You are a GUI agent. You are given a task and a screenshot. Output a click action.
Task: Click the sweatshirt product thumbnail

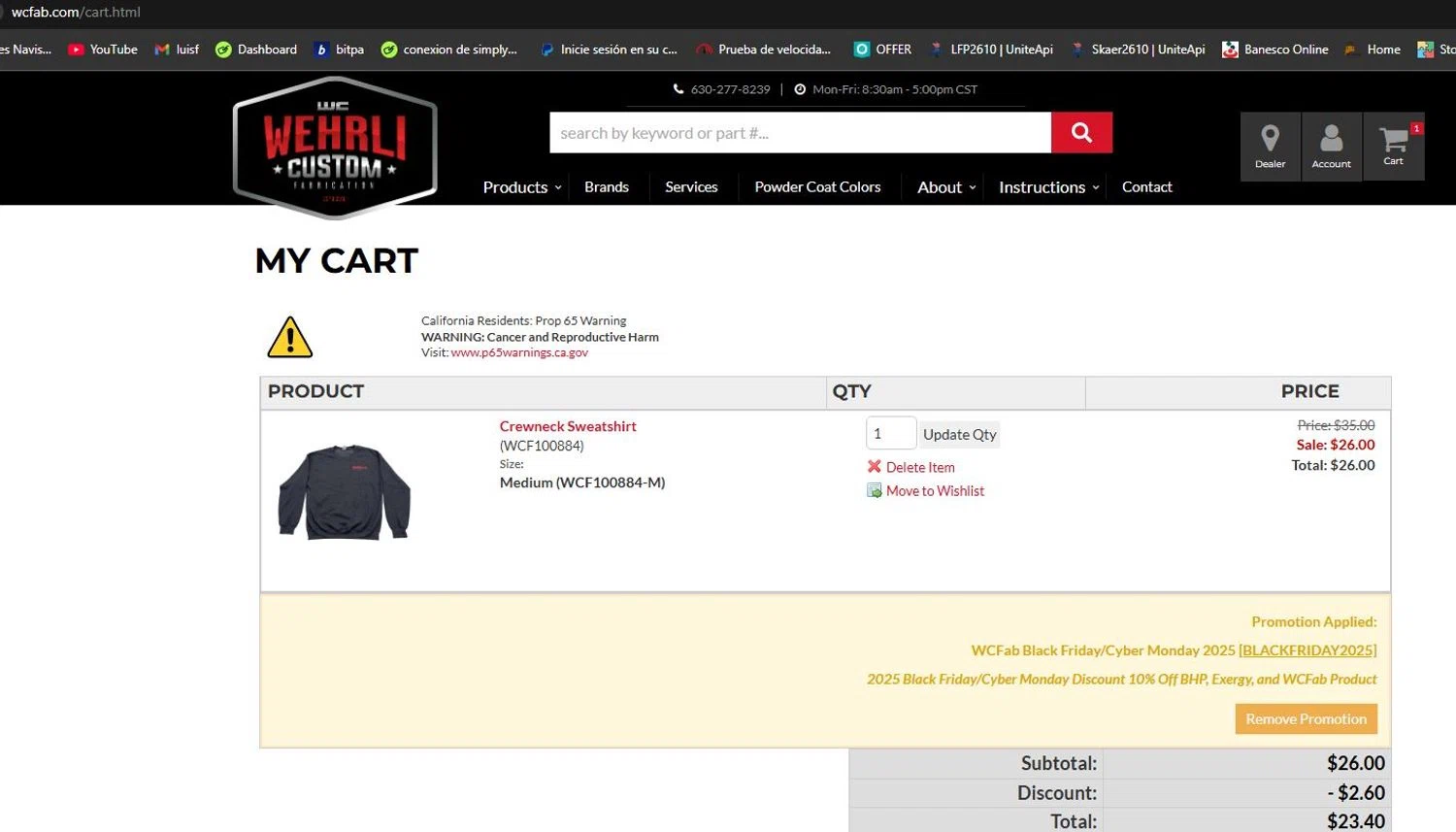pyautogui.click(x=345, y=491)
